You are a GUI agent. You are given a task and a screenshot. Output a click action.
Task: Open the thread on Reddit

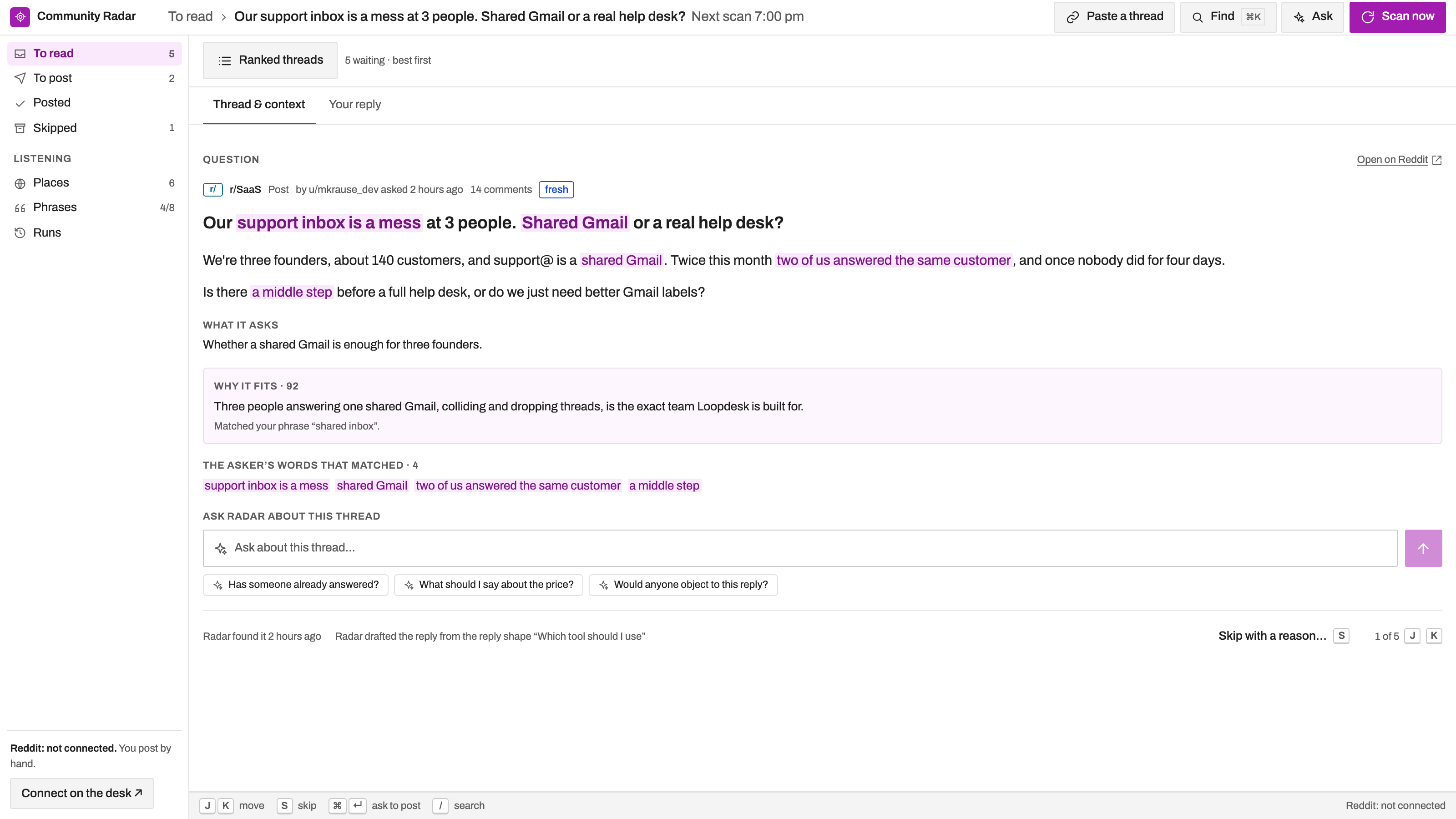pyautogui.click(x=1399, y=159)
